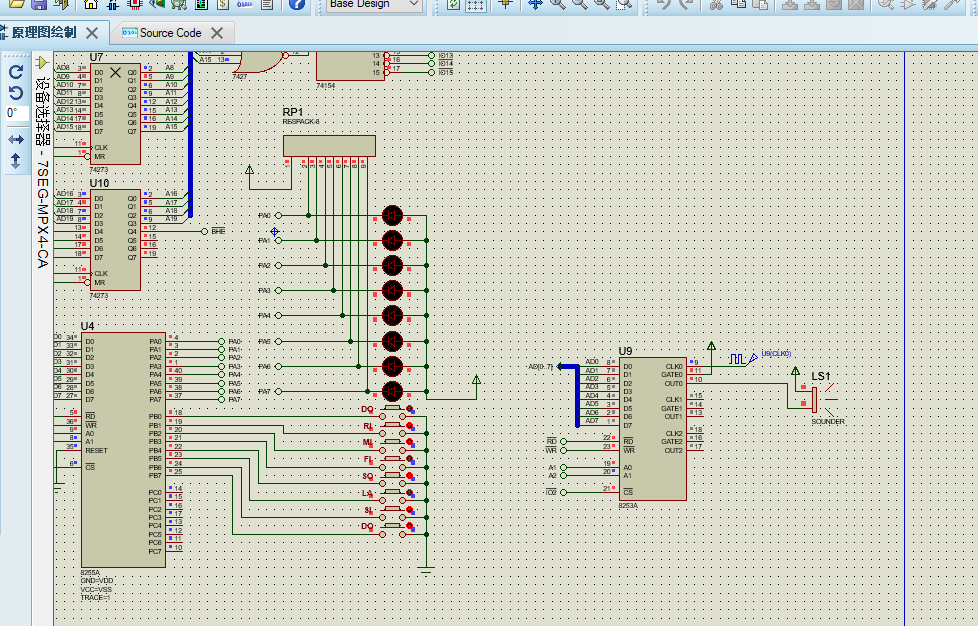Launch the 3D Visualizer icon

[x=157, y=4]
